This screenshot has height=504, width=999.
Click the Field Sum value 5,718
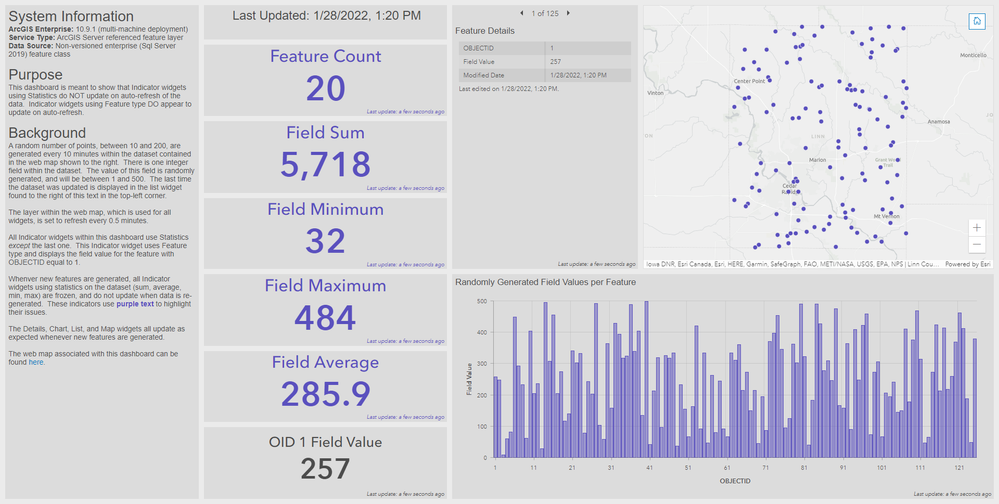(x=326, y=165)
